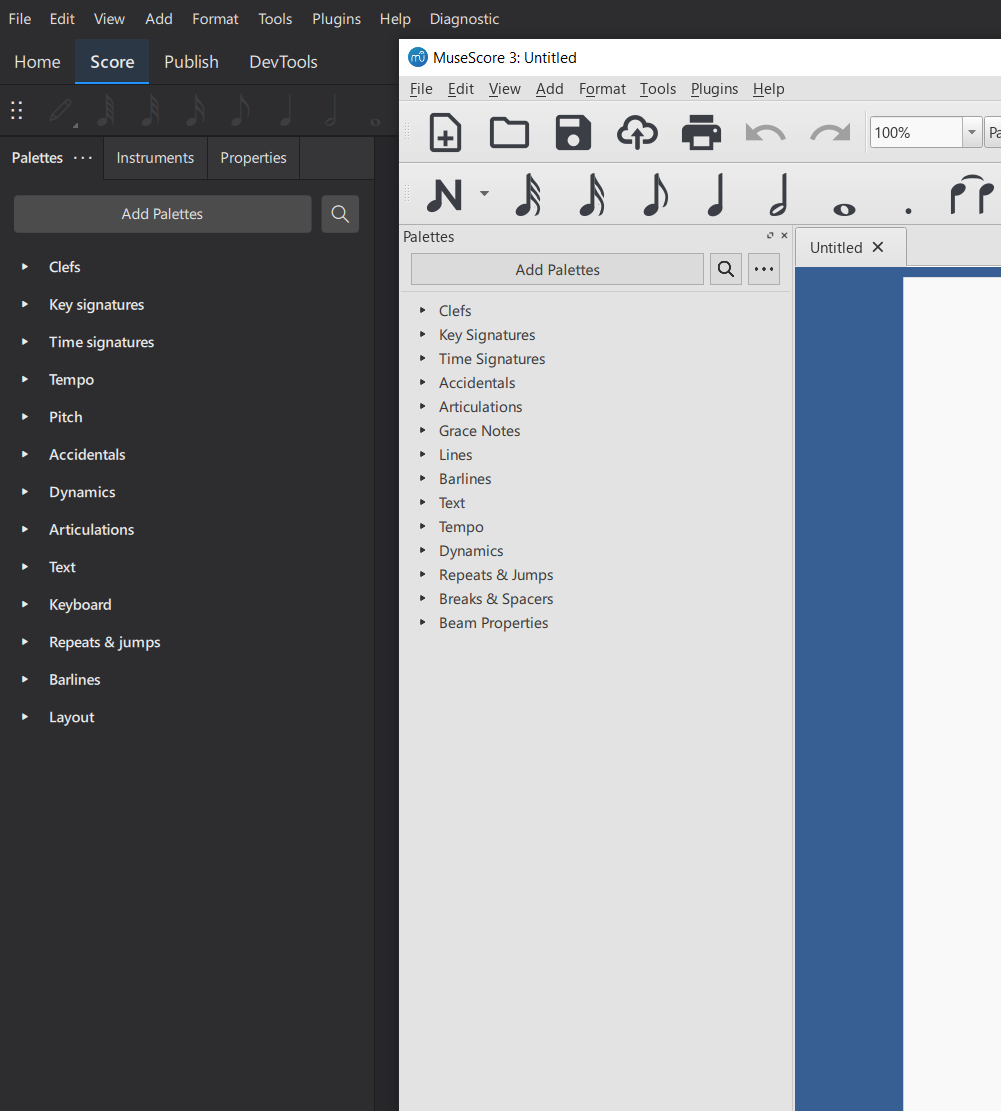Select half note duration in MuseScore 3
Screen dimensions: 1001x1111
[x=779, y=195]
